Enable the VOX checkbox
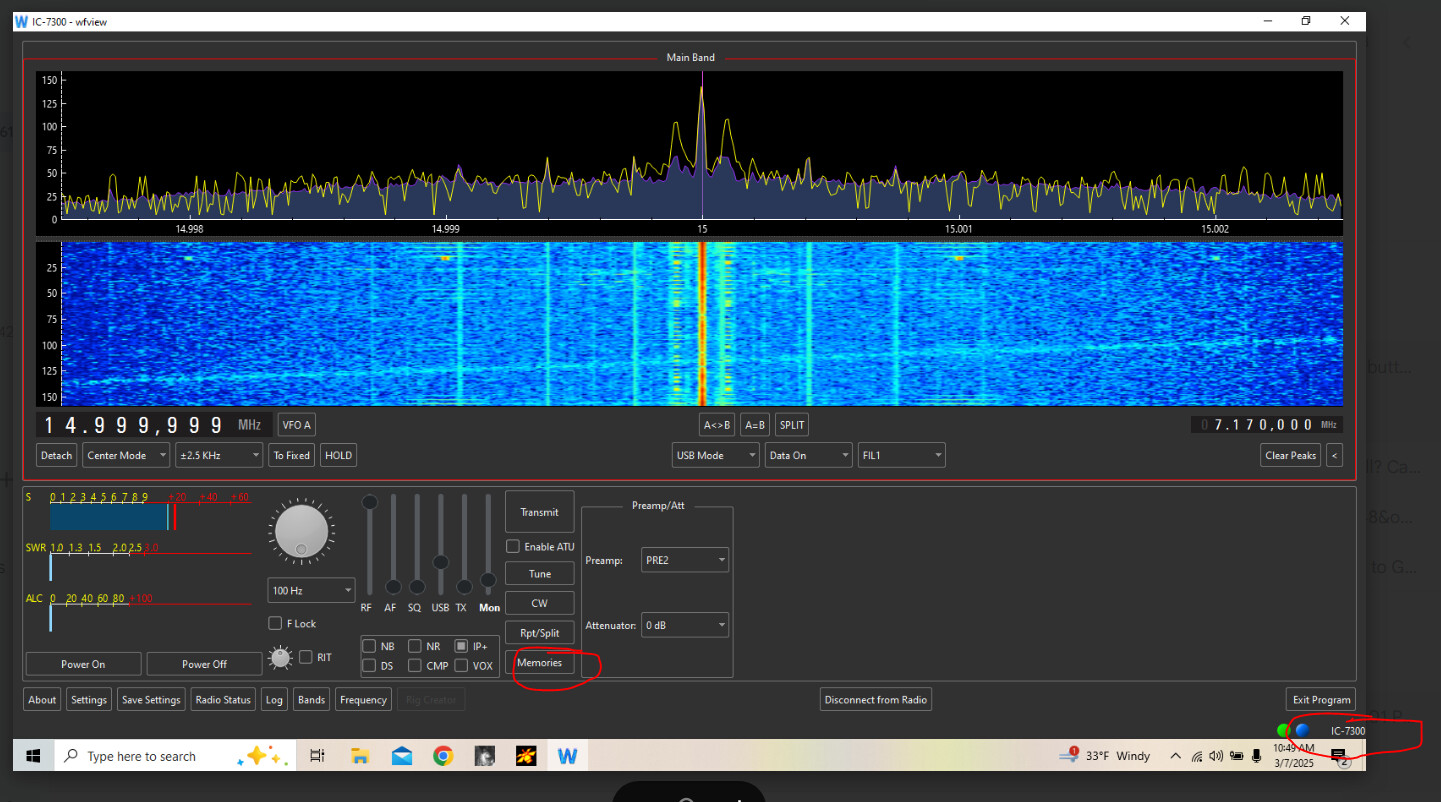The image size is (1441, 802). point(461,665)
